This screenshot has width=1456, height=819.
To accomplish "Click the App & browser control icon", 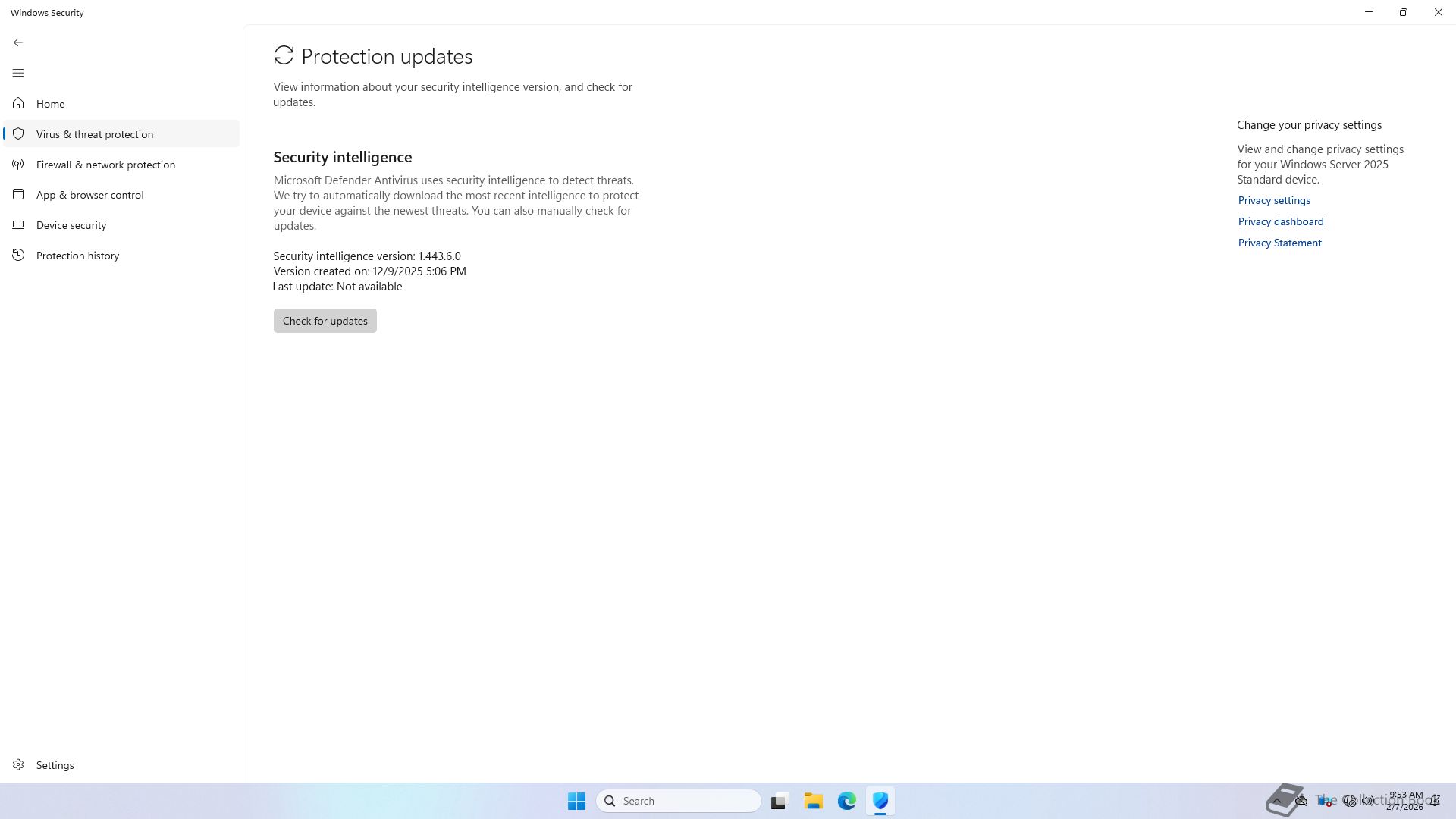I will click(x=18, y=195).
